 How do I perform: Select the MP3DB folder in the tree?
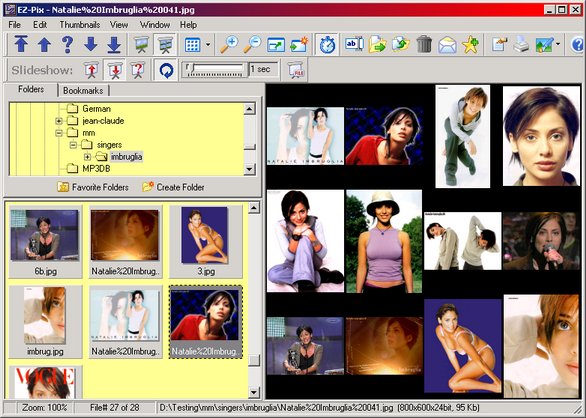click(96, 169)
